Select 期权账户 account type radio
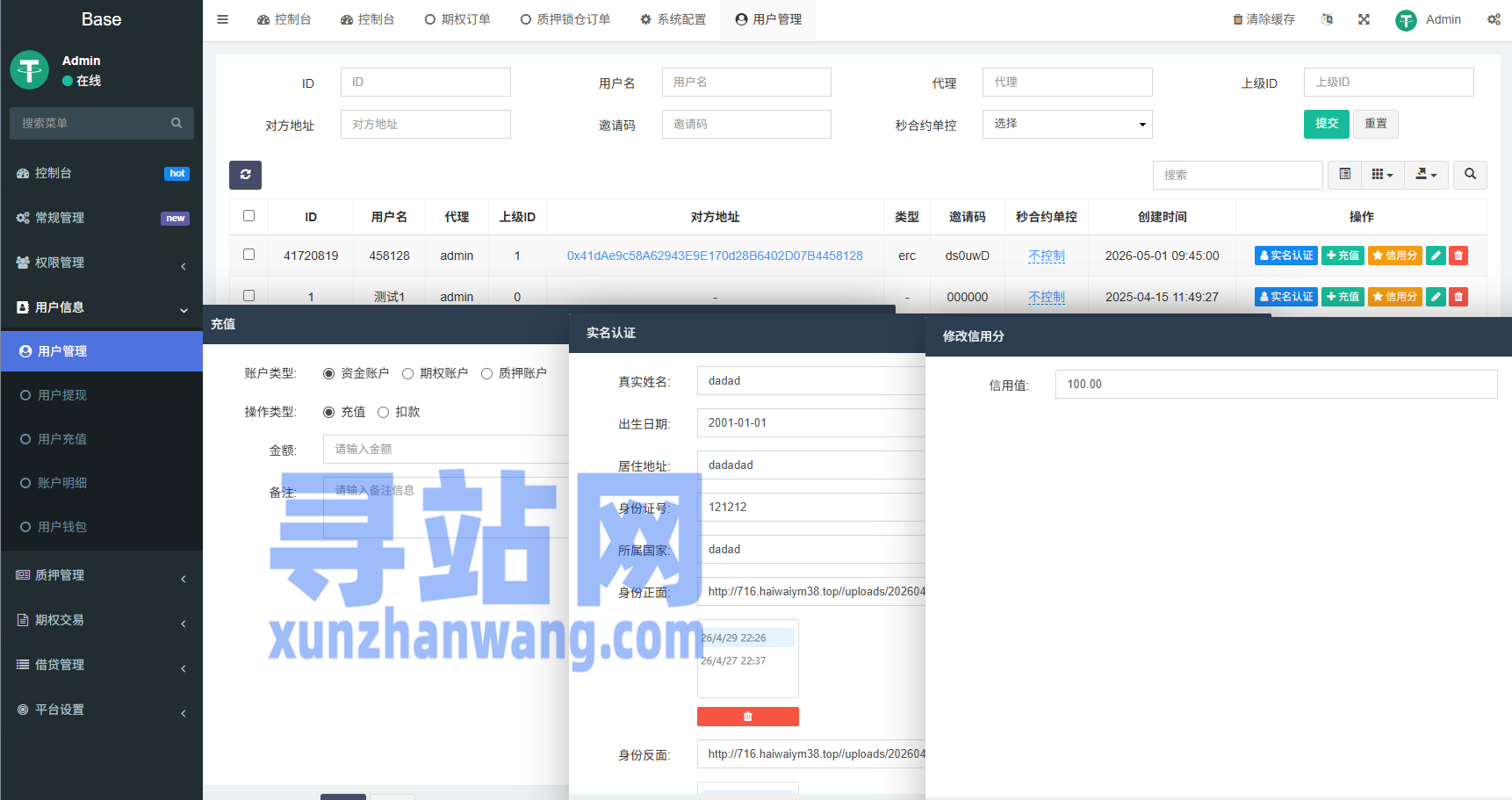The width and height of the screenshot is (1512, 800). 407,373
